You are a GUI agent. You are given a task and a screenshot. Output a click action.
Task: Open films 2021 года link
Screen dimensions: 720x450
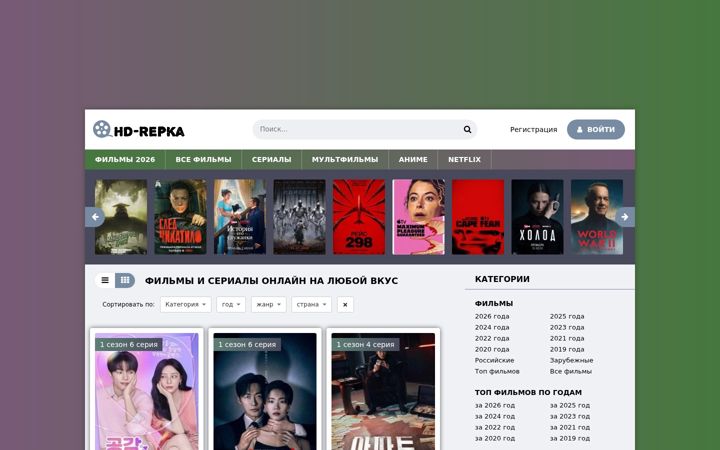(567, 338)
